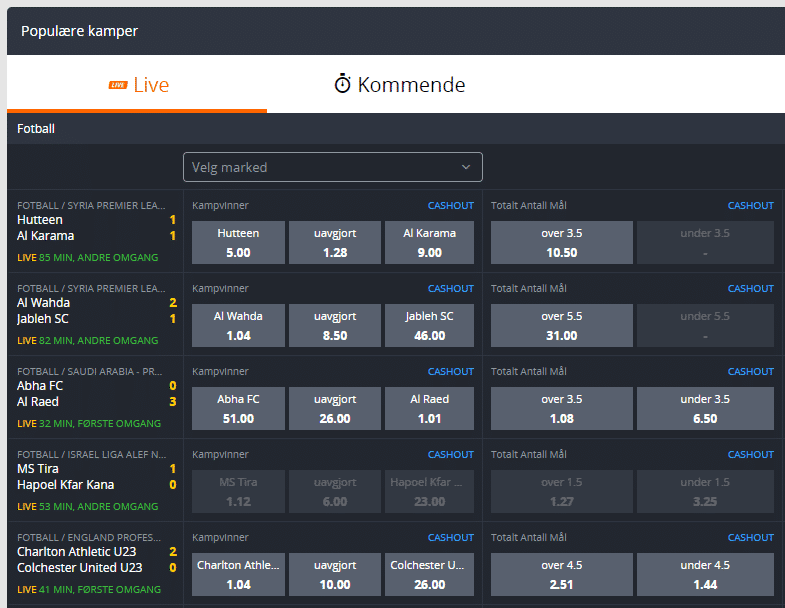Switch to the Kommende tab
This screenshot has width=785, height=608.
click(400, 84)
